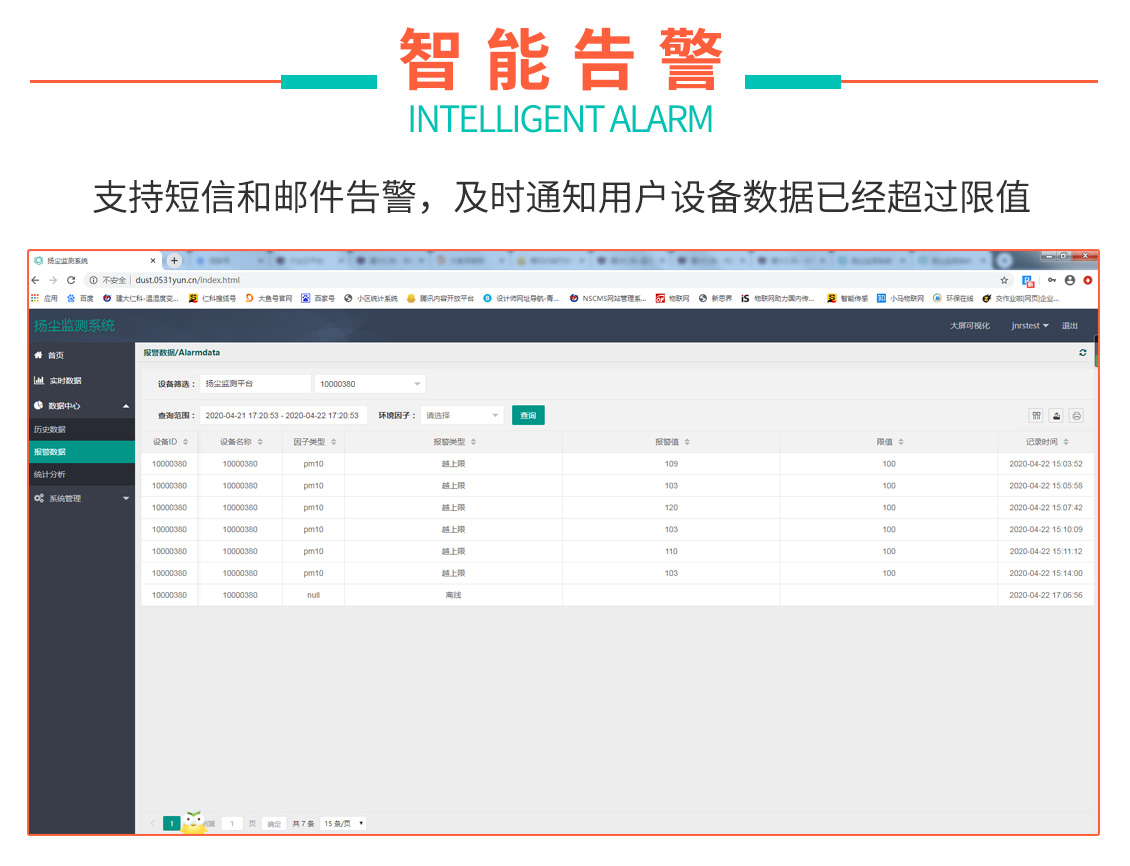Click the print table icon
Viewport: 1130px width, 866px height.
pos(1076,416)
